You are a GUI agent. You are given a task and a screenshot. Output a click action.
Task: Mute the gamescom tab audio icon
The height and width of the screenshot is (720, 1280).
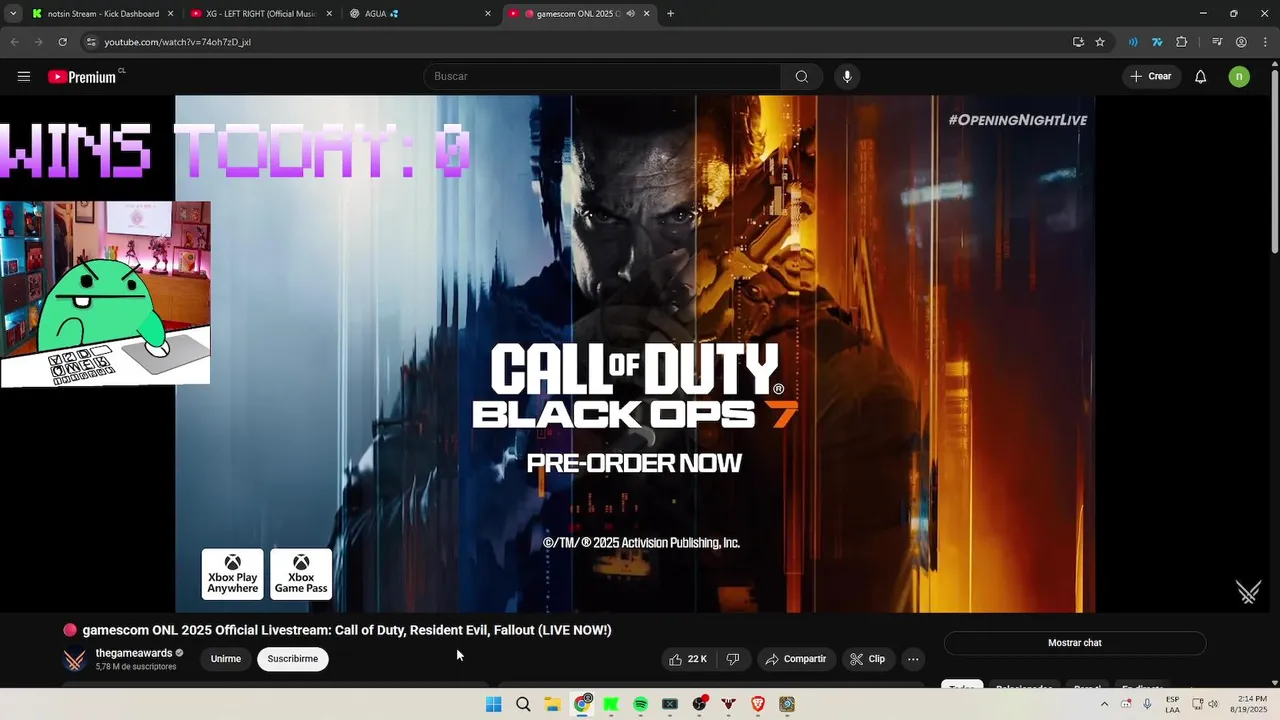coord(630,14)
